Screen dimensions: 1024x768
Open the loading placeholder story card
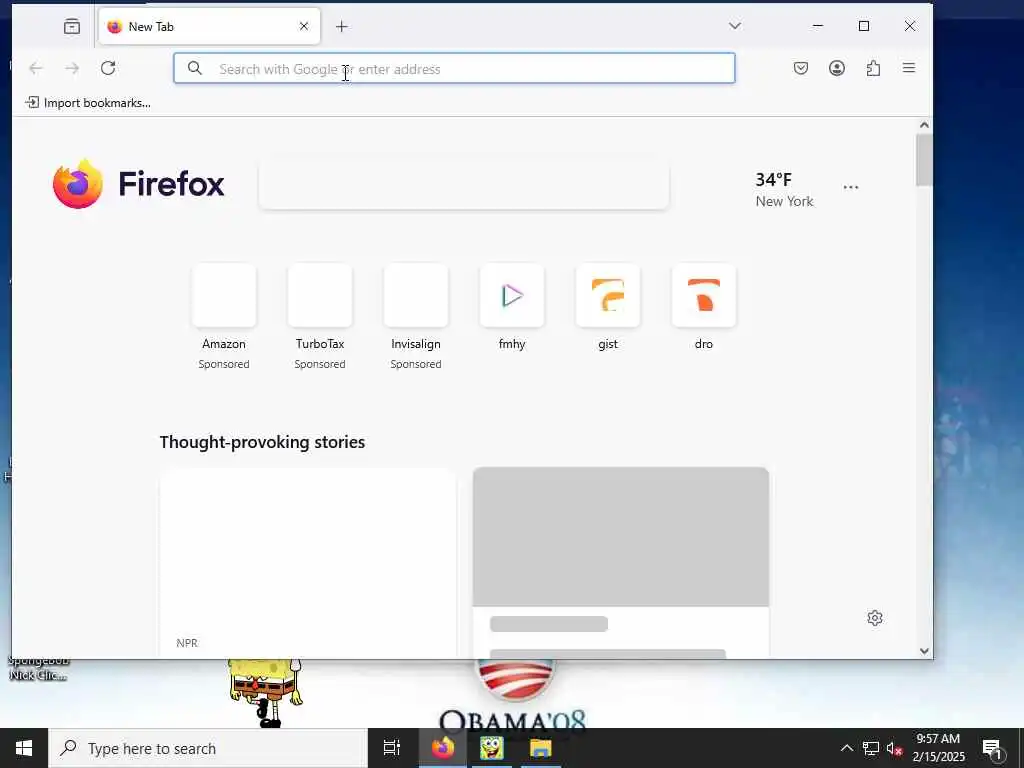click(621, 562)
